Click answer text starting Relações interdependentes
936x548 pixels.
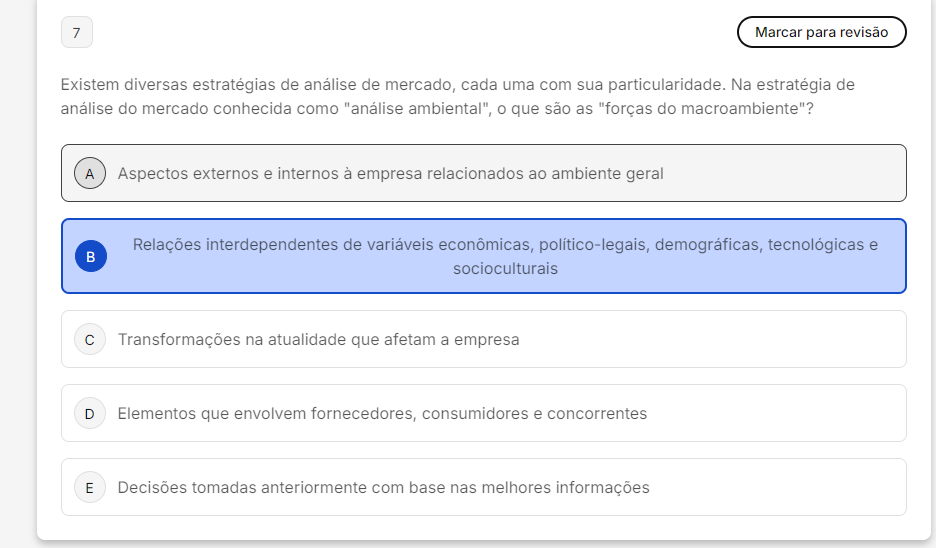505,245
